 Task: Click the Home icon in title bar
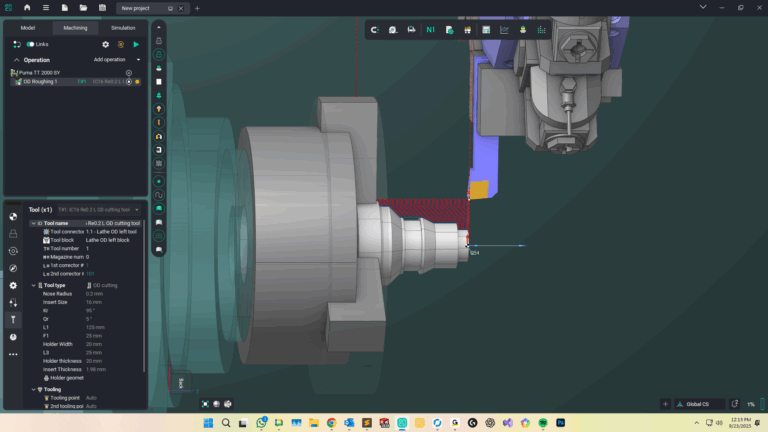[x=27, y=8]
